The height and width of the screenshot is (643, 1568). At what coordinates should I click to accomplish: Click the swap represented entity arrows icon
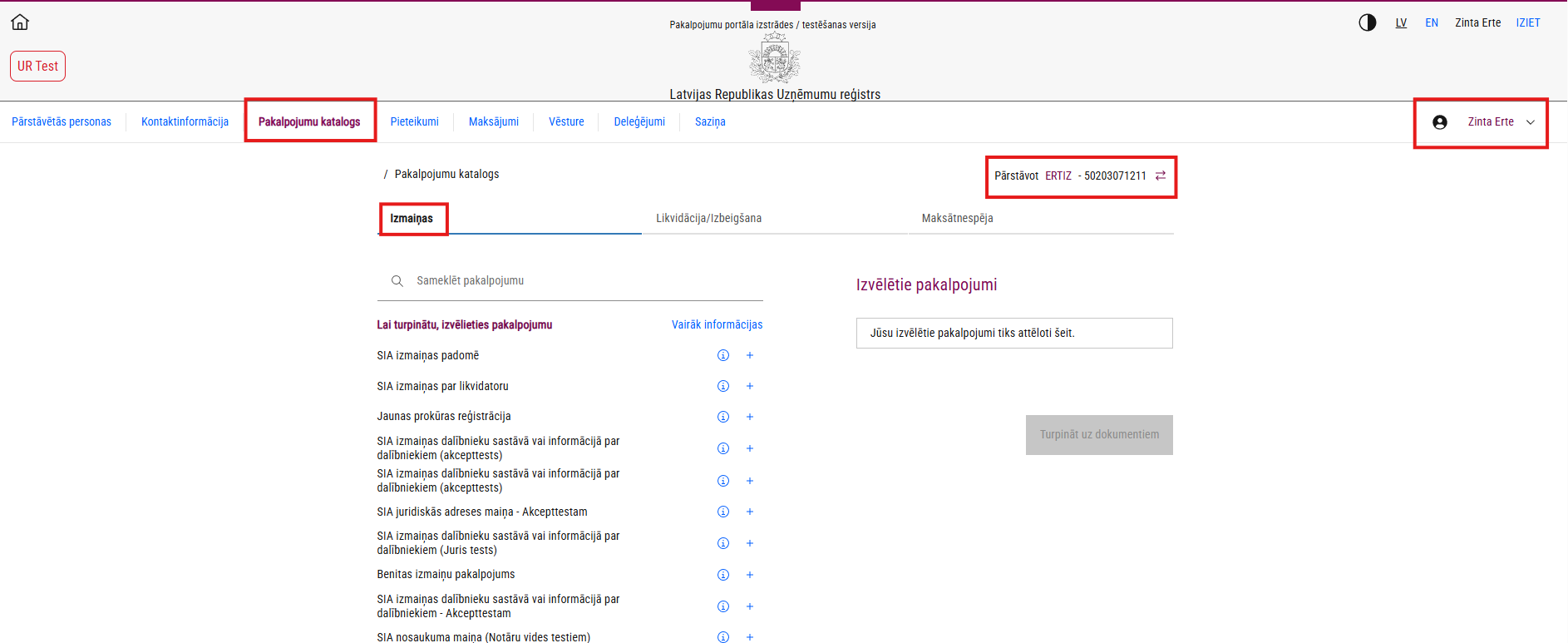click(1161, 176)
